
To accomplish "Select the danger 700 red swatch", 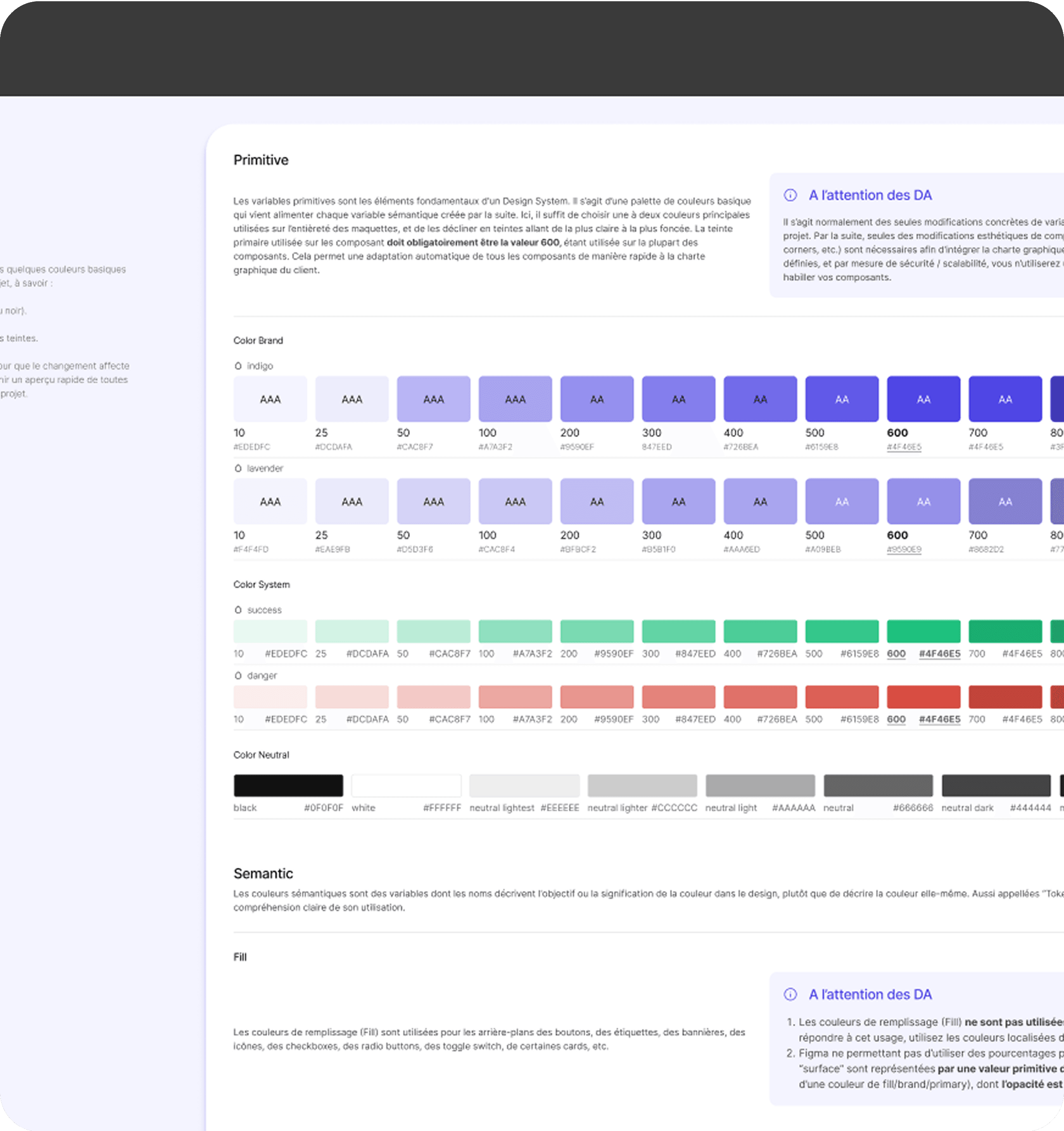I will point(1005,696).
